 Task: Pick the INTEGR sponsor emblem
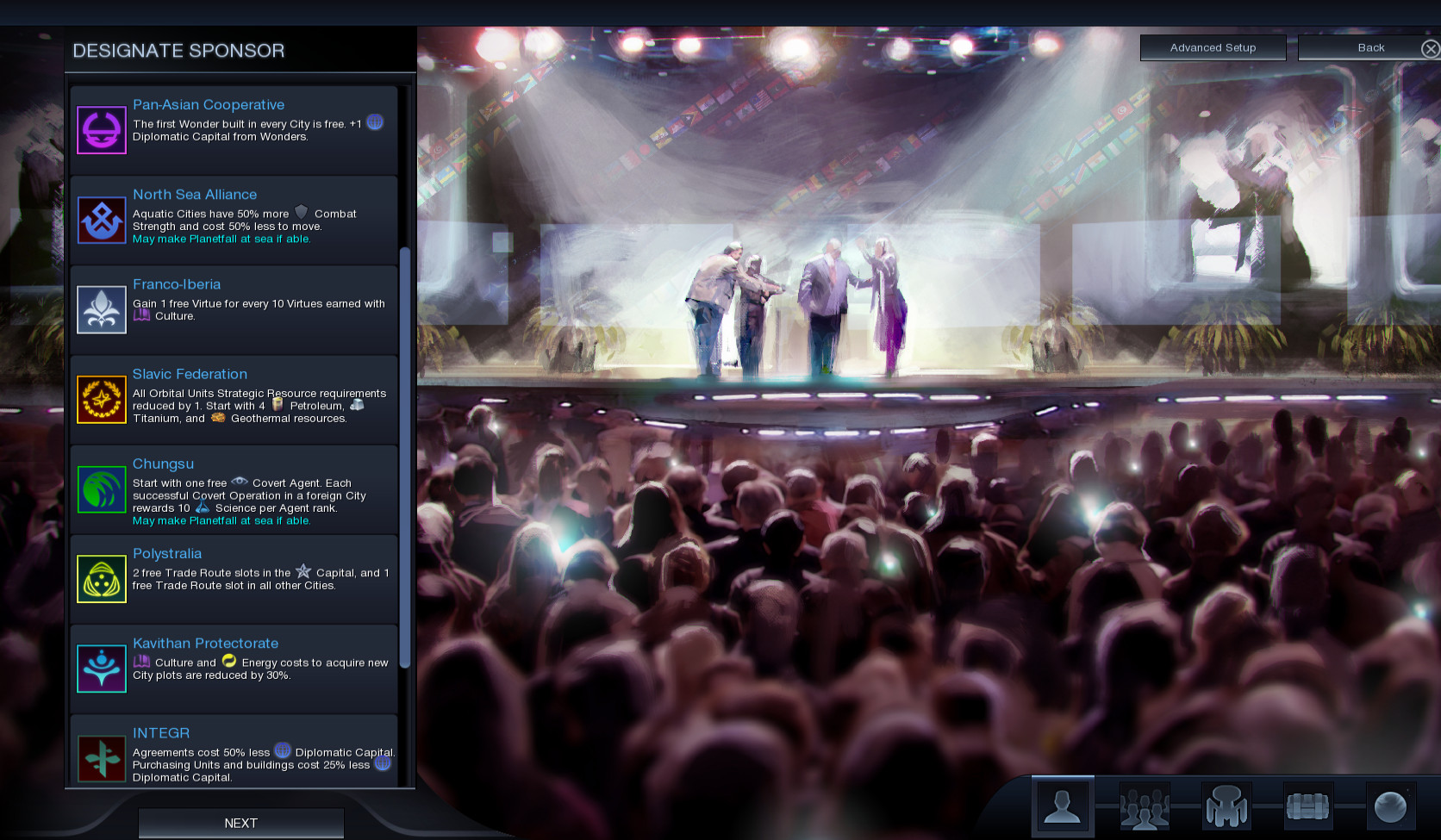[102, 758]
